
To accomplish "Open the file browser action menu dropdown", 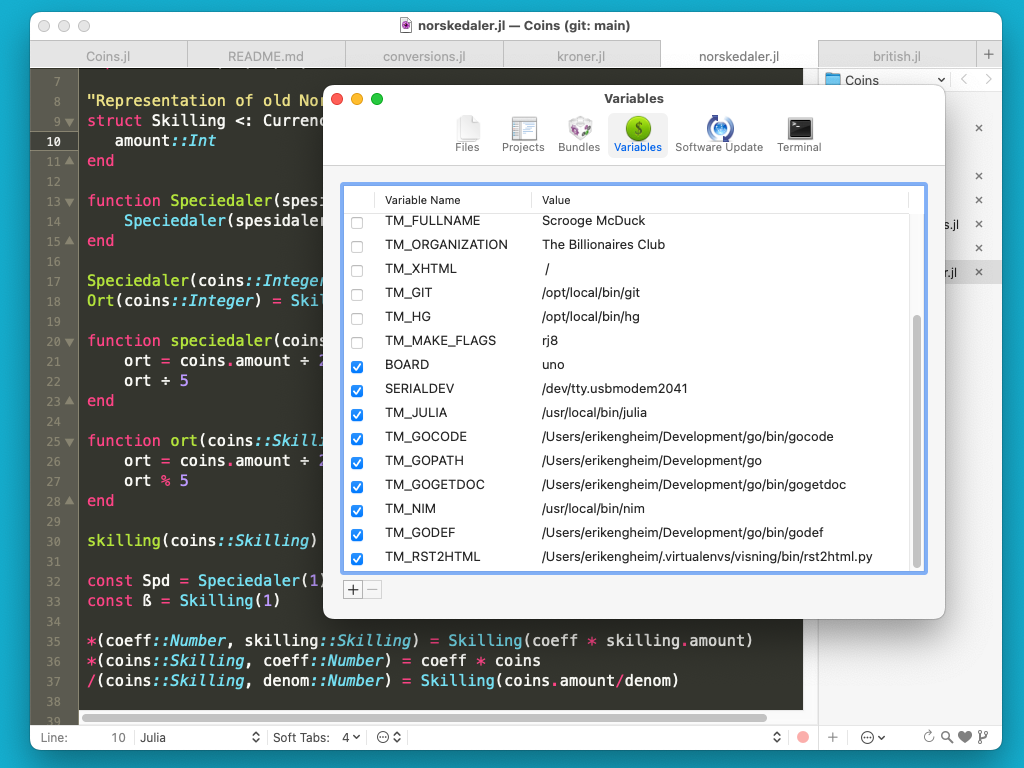I will click(x=872, y=737).
